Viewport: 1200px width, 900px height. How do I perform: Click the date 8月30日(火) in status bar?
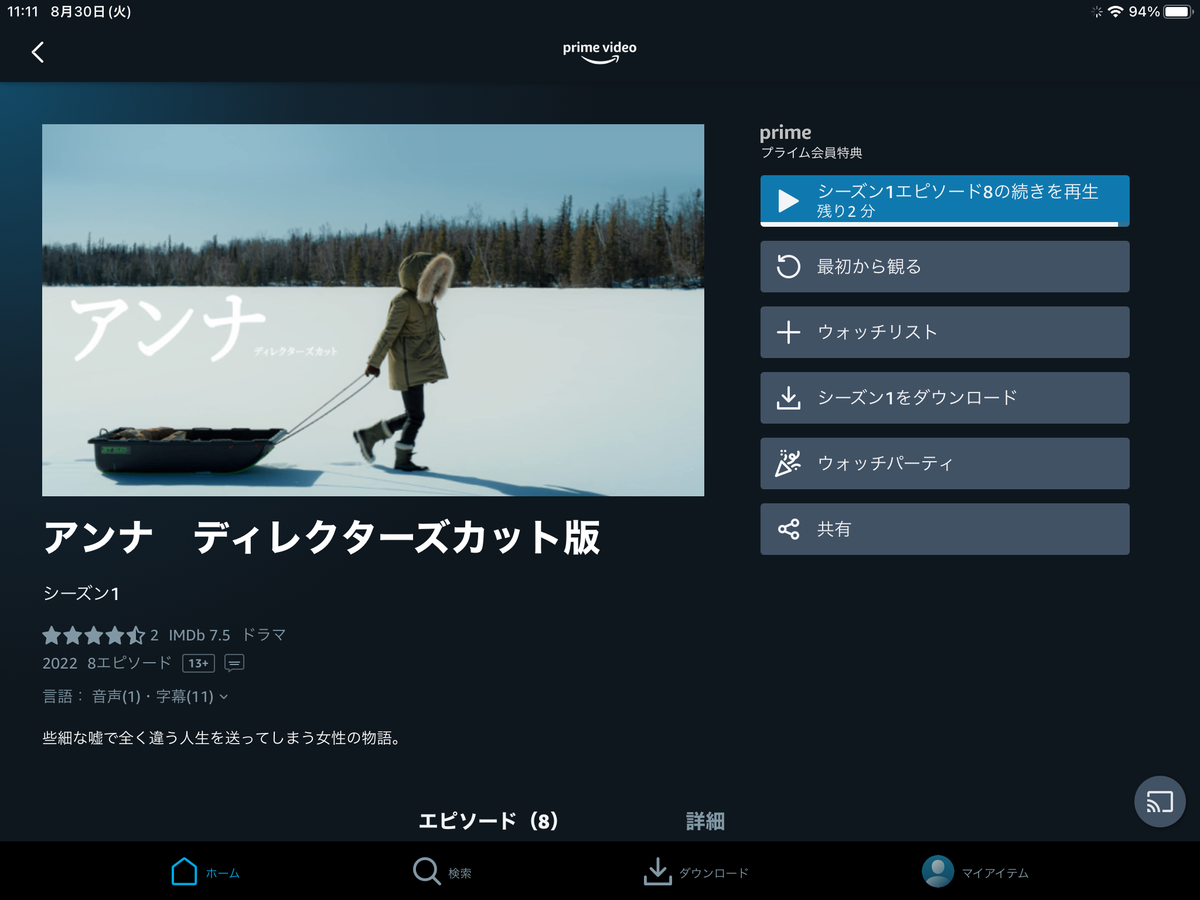(92, 12)
